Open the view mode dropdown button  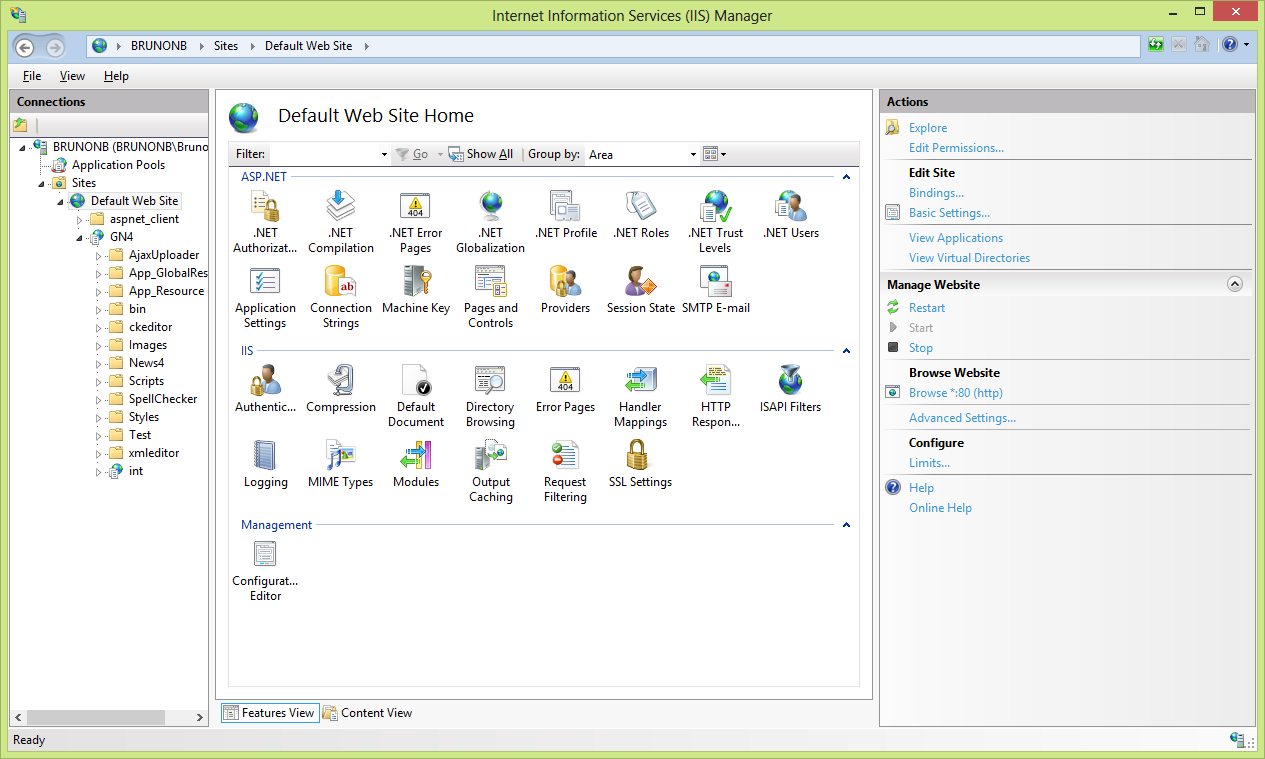(714, 154)
